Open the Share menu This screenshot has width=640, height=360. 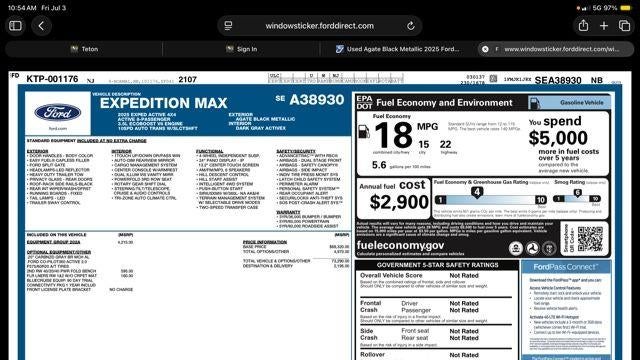(583, 25)
